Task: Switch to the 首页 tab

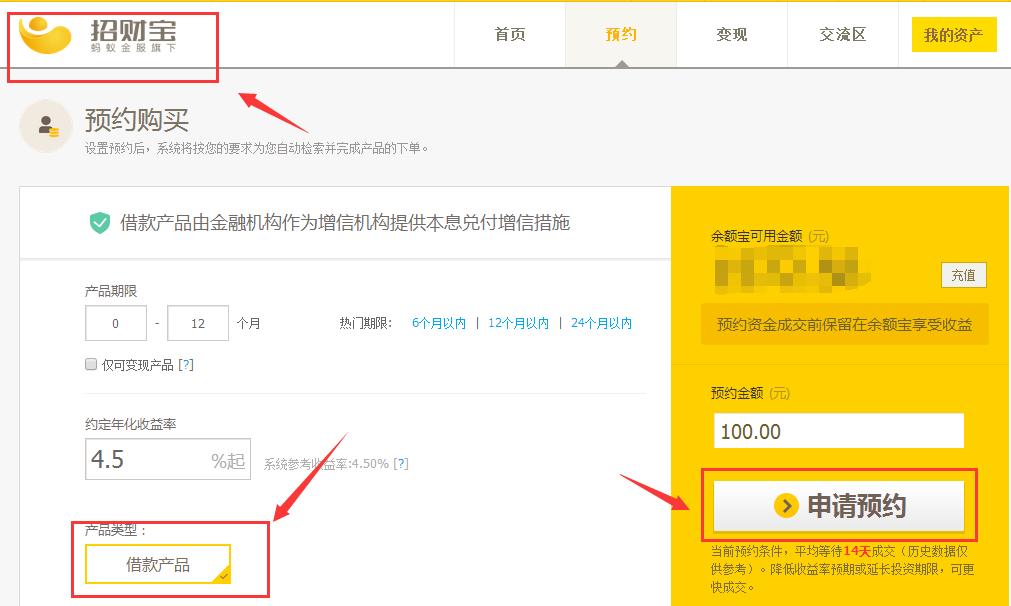Action: (511, 34)
